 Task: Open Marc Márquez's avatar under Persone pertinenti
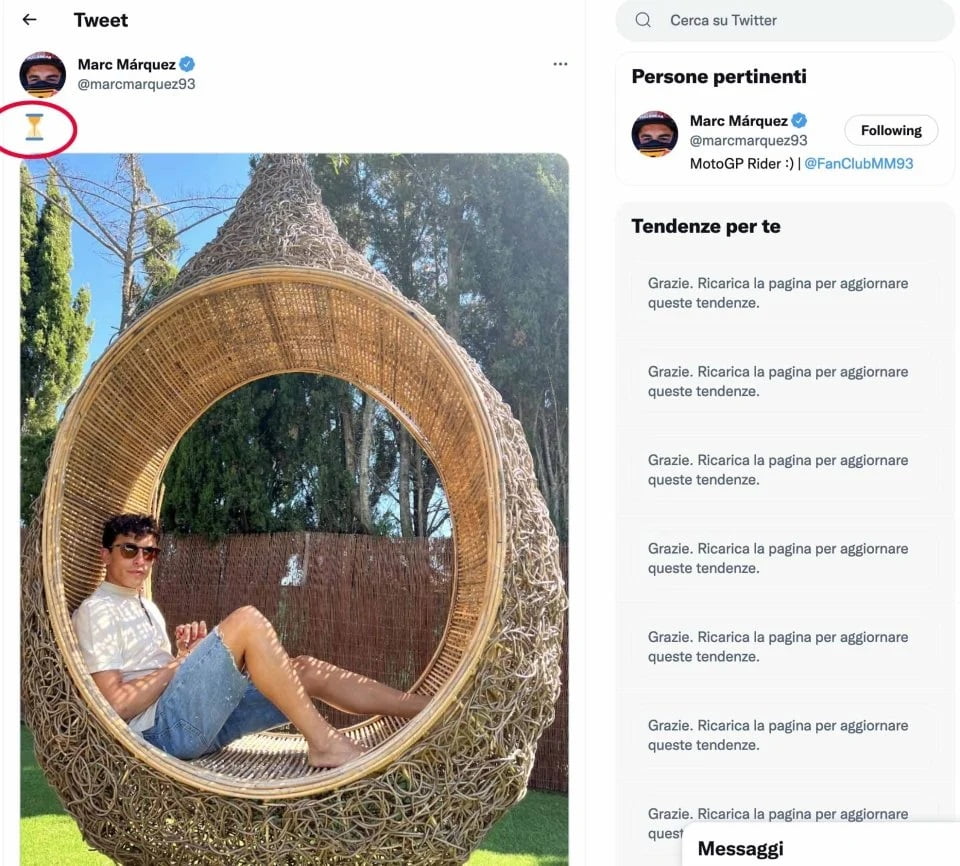pyautogui.click(x=654, y=133)
